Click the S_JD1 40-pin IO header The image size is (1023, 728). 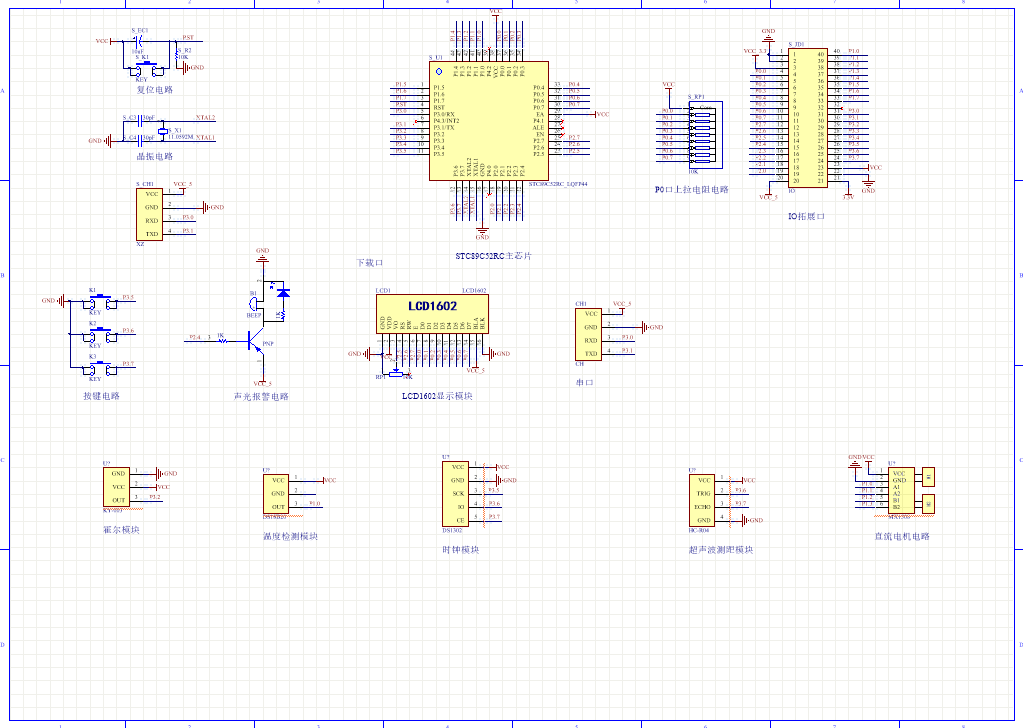(807, 117)
